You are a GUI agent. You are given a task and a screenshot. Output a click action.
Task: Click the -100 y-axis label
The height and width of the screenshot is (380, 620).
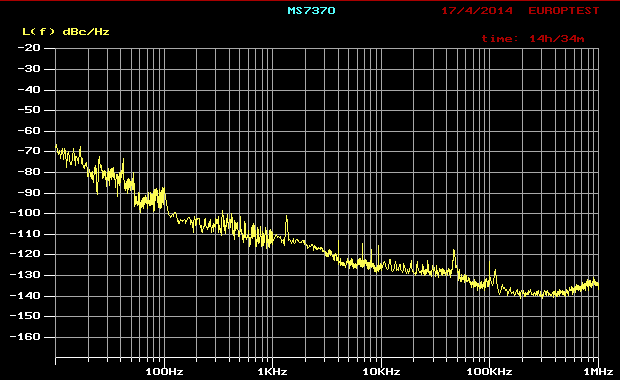[25, 213]
